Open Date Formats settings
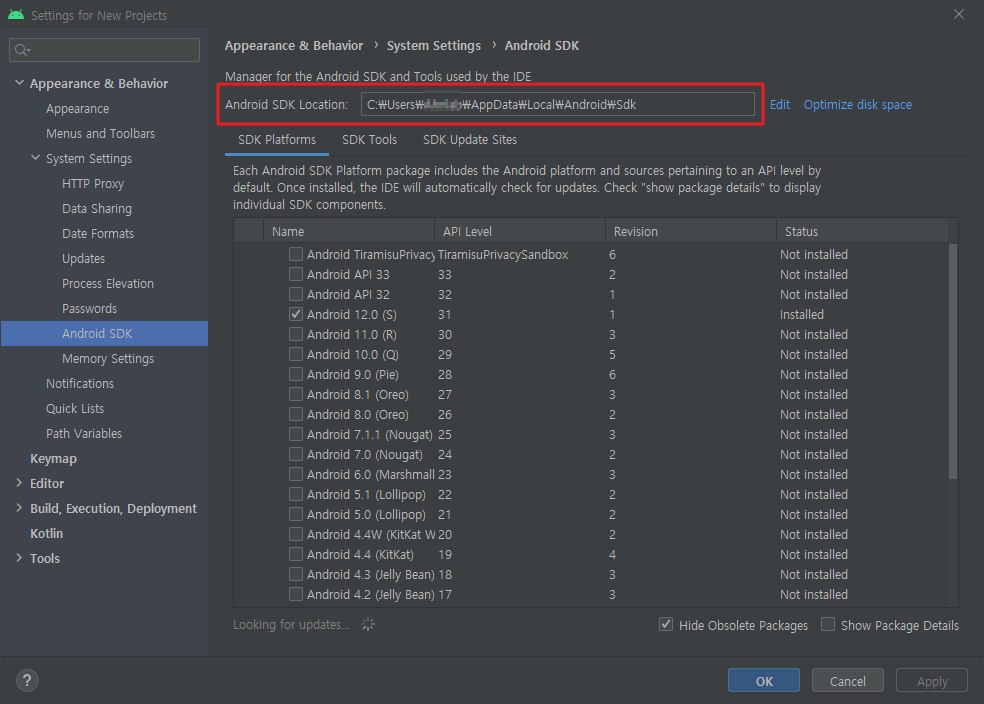Viewport: 984px width, 704px height. tap(98, 233)
